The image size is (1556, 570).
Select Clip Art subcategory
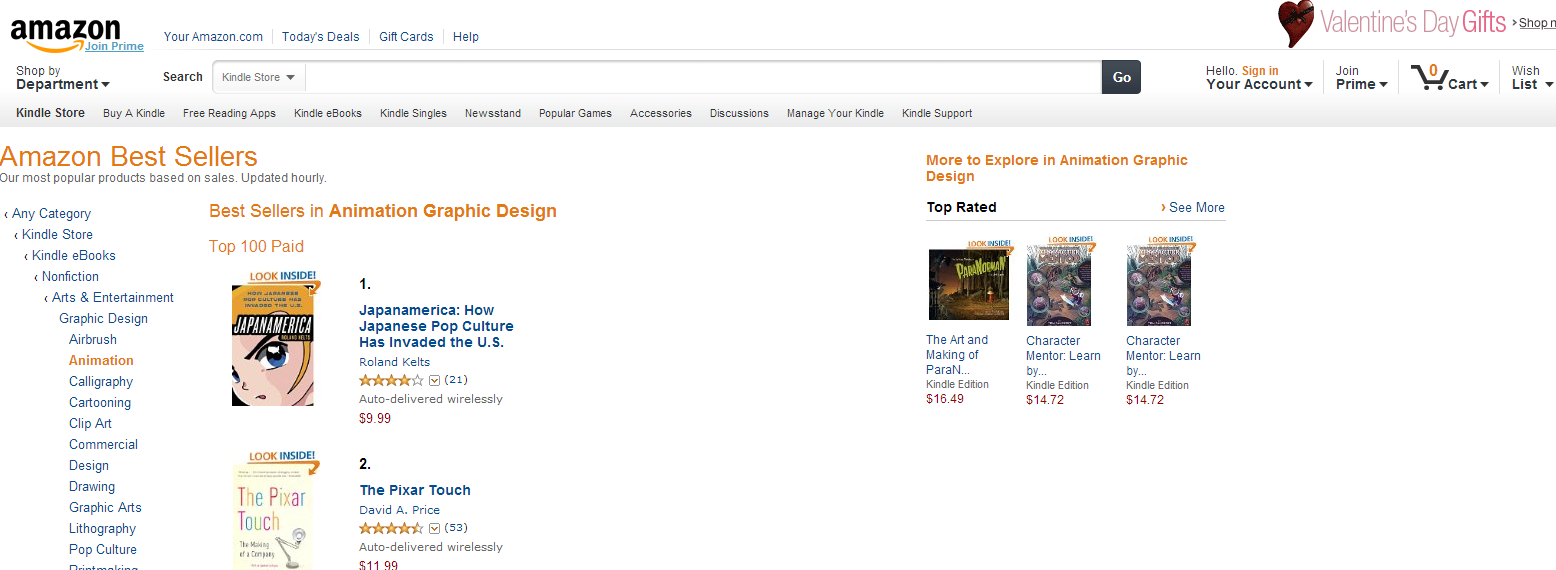(x=90, y=424)
